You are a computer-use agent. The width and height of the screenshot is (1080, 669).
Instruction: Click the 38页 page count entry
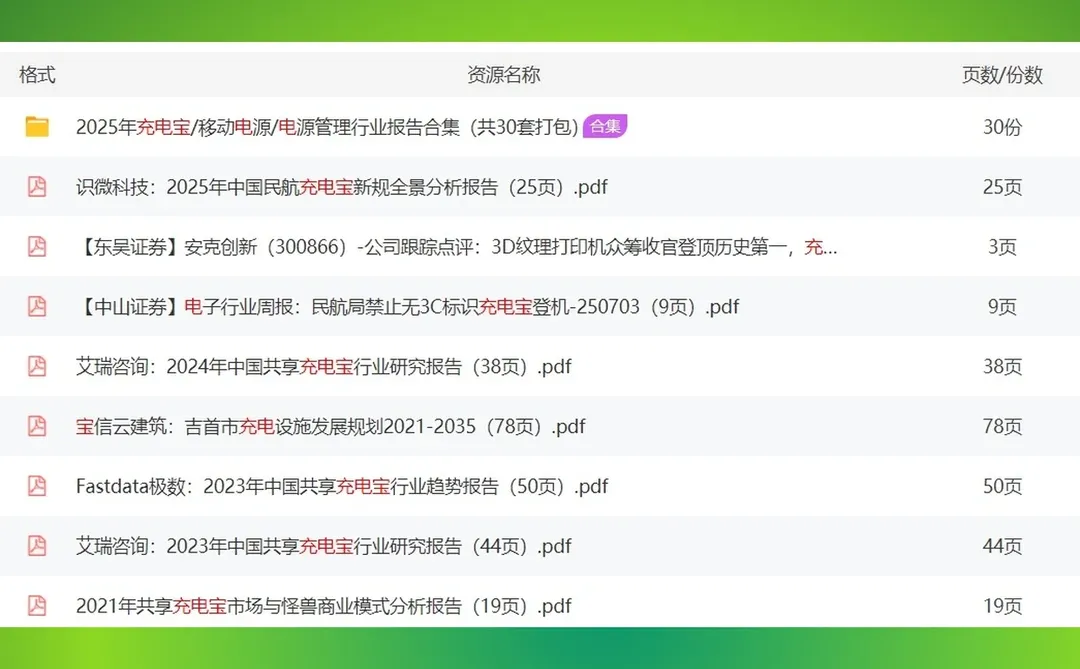[x=1003, y=366]
